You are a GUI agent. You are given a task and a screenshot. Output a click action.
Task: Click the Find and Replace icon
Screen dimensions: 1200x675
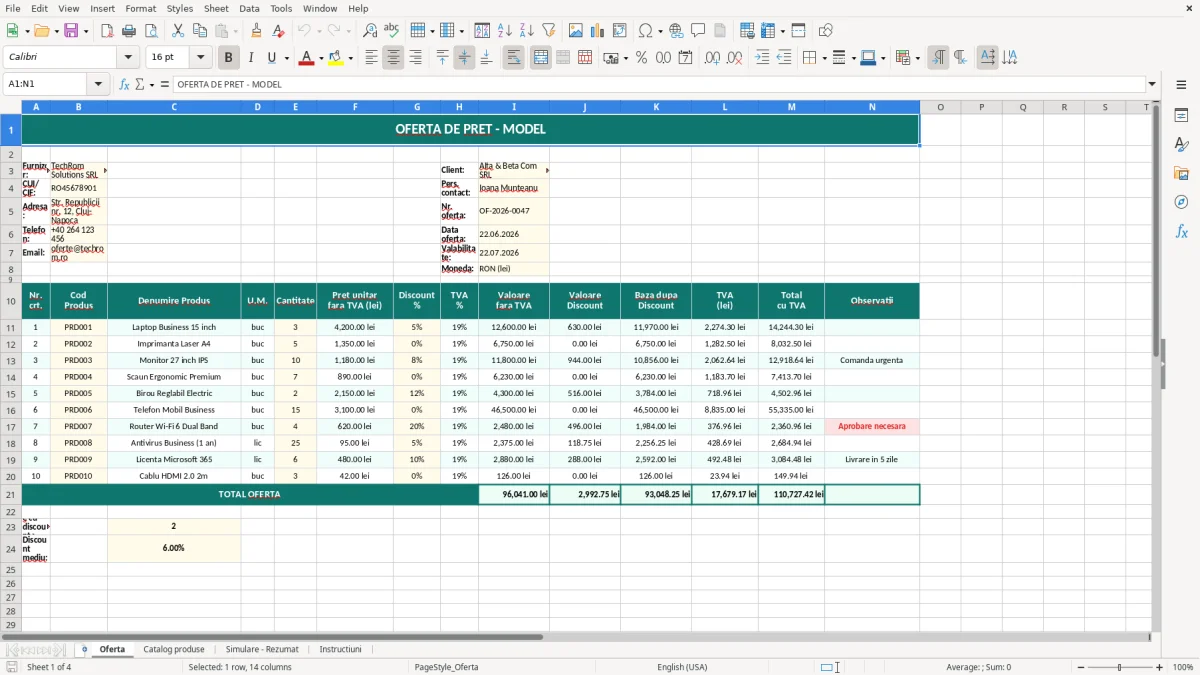coord(370,31)
